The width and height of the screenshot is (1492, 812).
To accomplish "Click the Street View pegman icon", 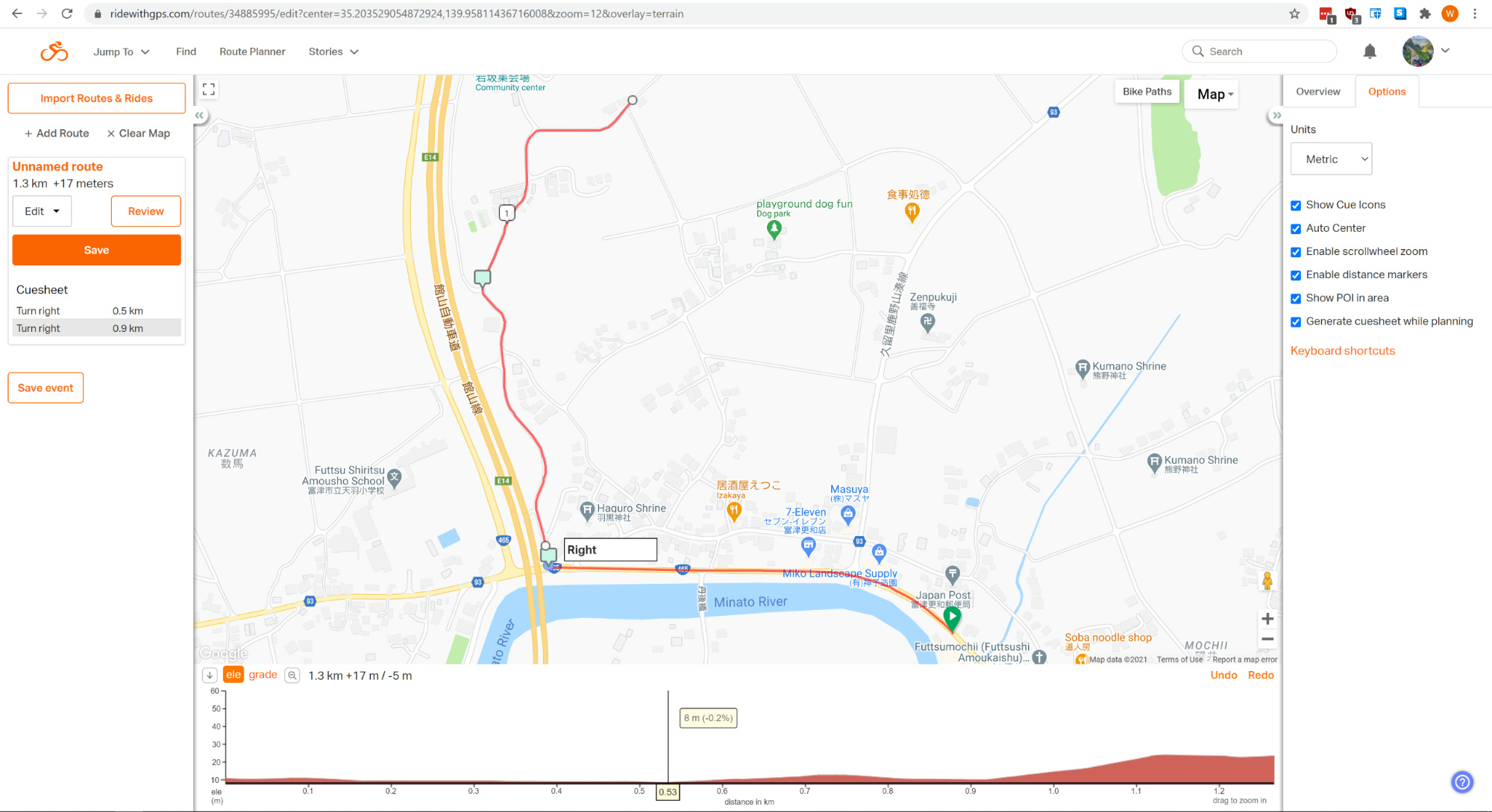I will click(1267, 581).
